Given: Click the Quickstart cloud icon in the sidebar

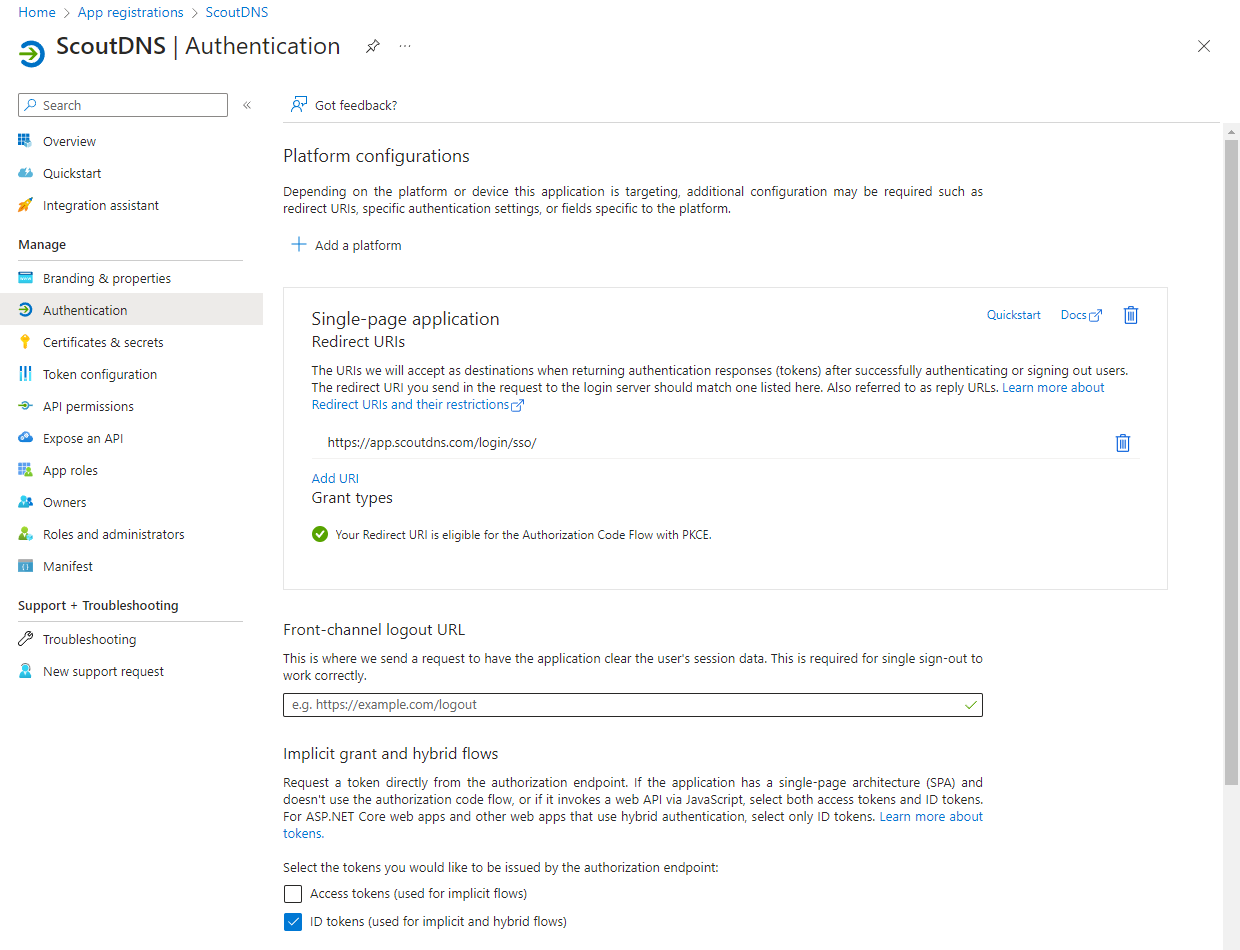Looking at the screenshot, I should (25, 173).
